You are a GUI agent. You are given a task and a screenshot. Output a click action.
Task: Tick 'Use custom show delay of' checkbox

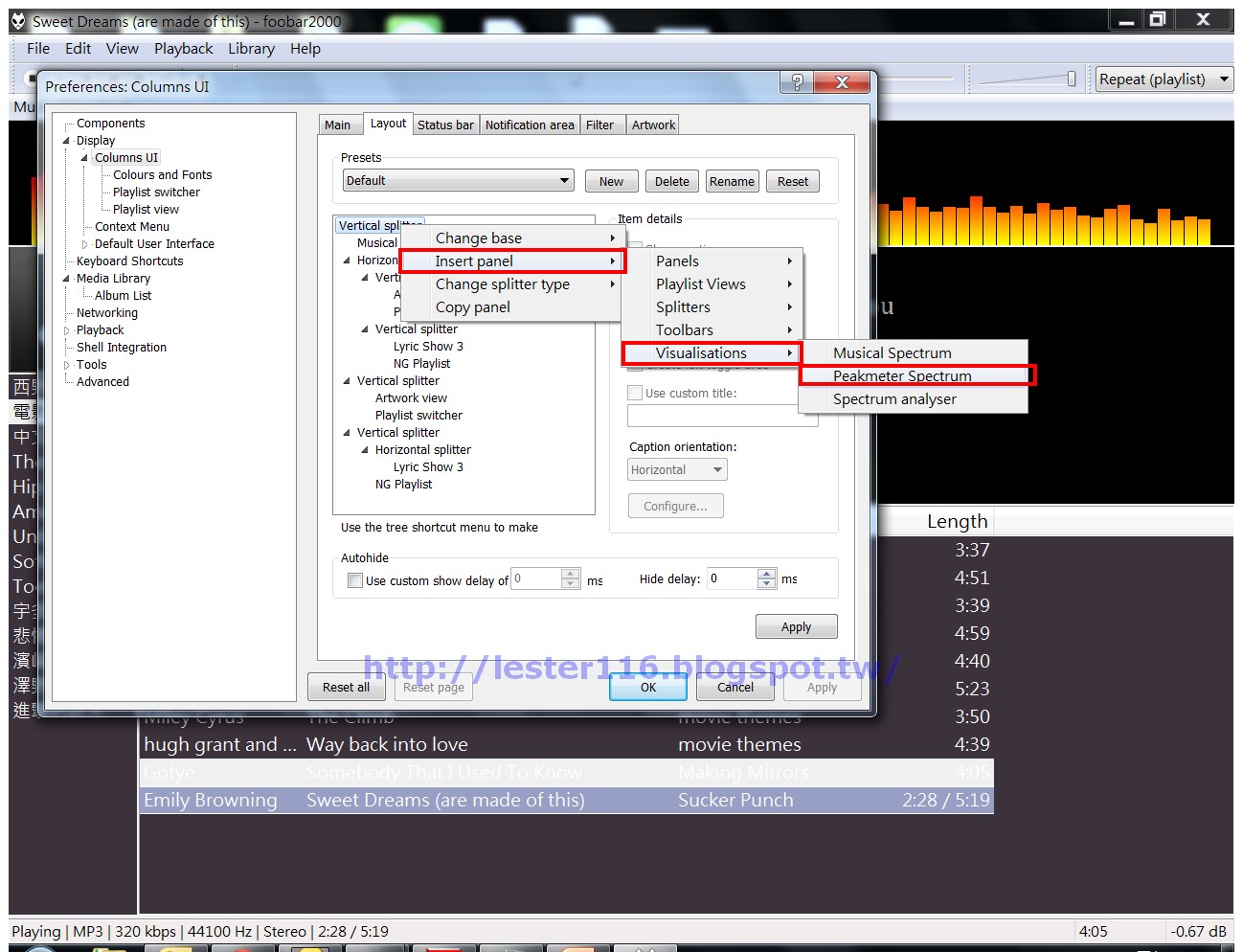tap(355, 580)
